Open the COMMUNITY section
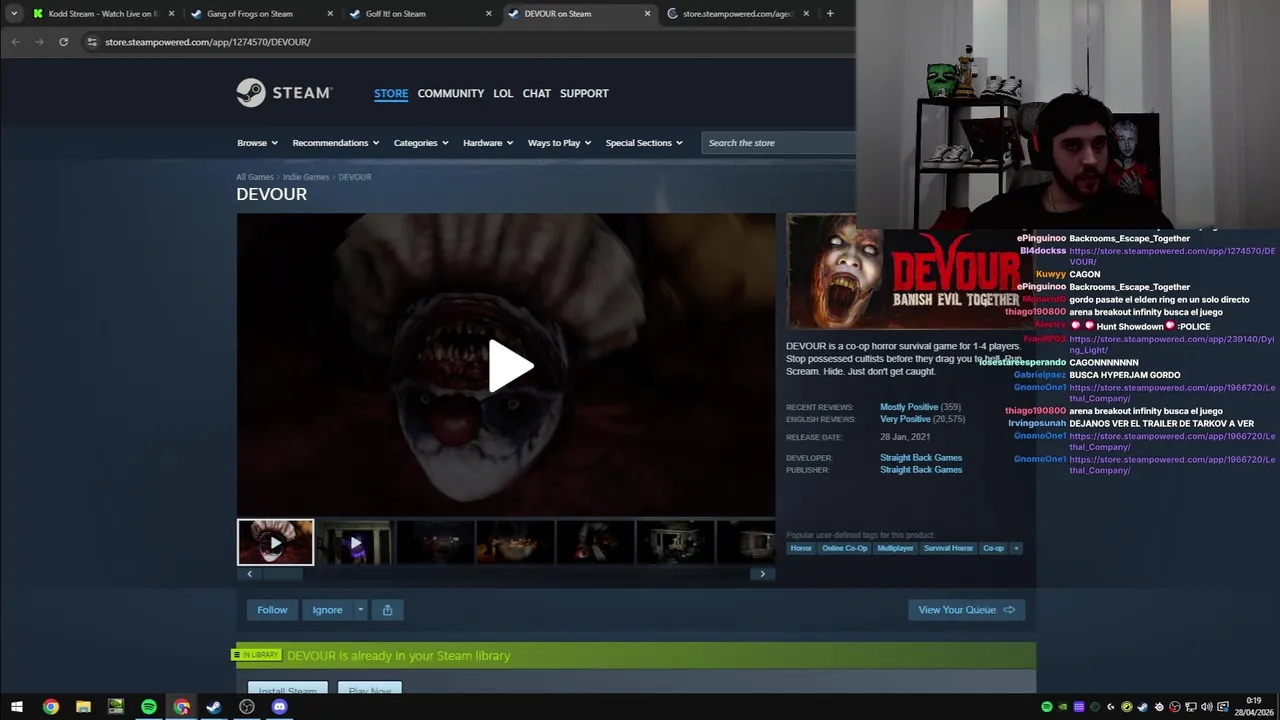The image size is (1280, 720). 451,93
